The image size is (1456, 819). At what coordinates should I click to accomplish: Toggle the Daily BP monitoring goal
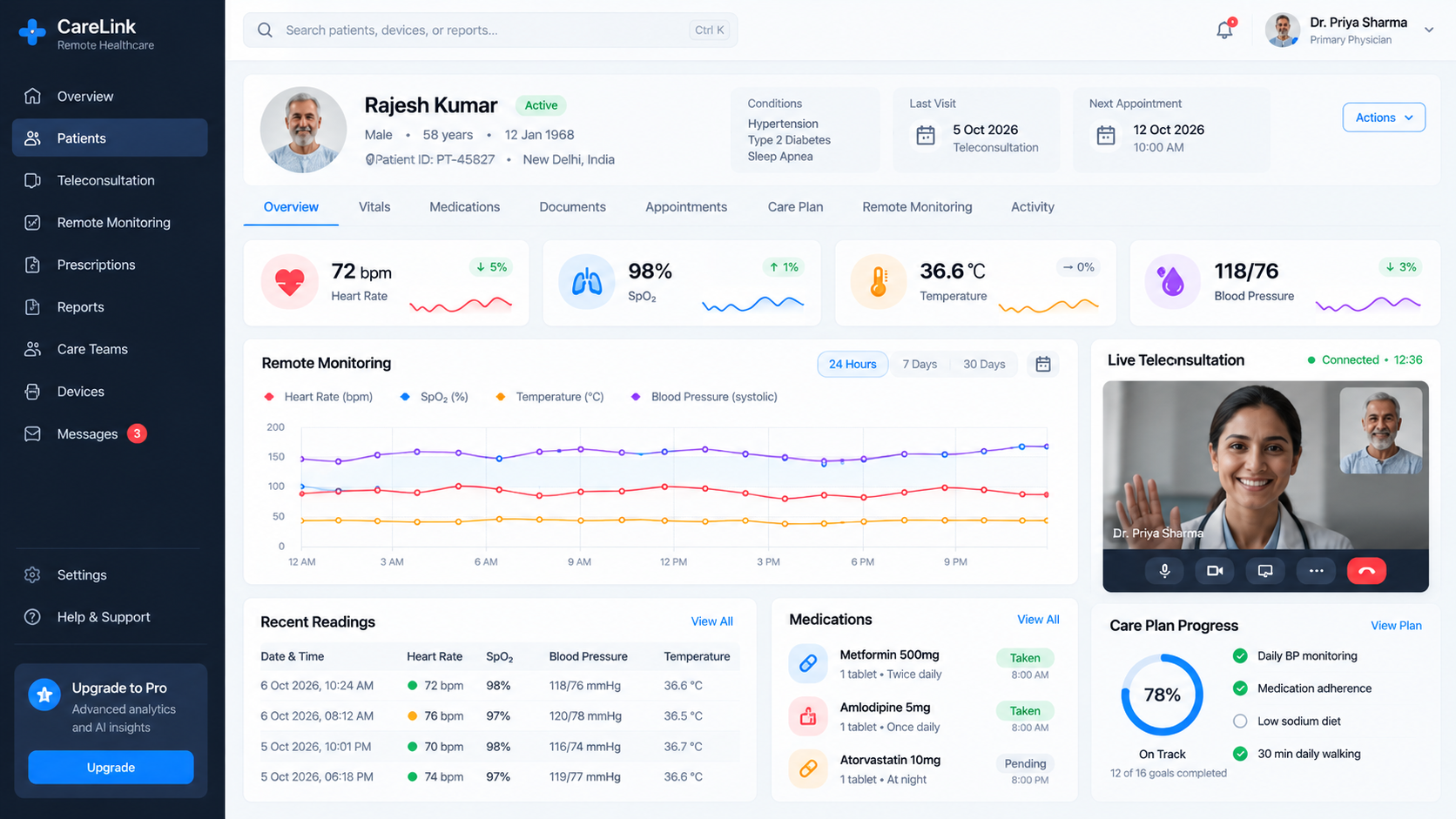(x=1240, y=656)
